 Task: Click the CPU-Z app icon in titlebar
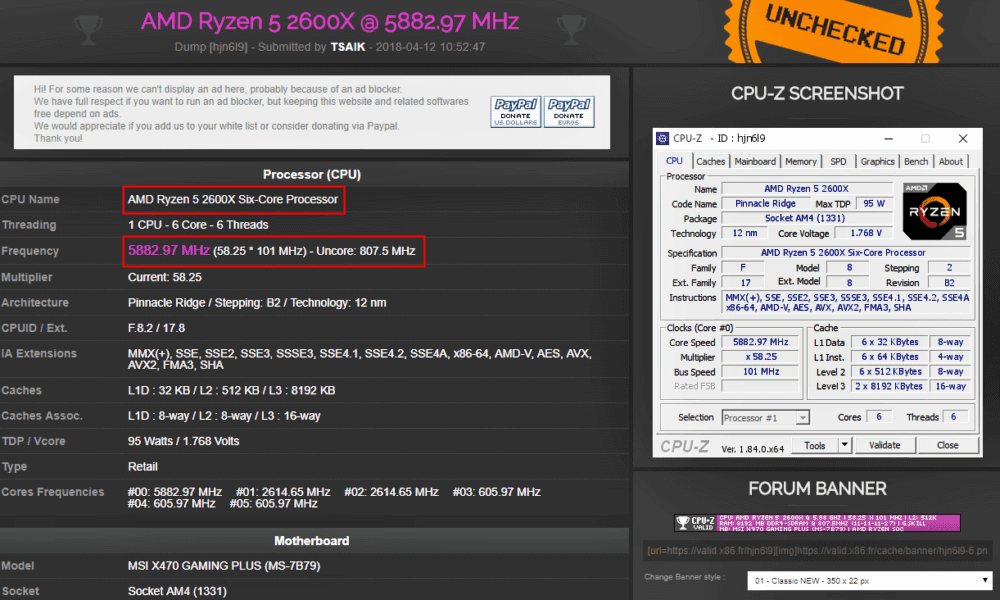pos(662,138)
